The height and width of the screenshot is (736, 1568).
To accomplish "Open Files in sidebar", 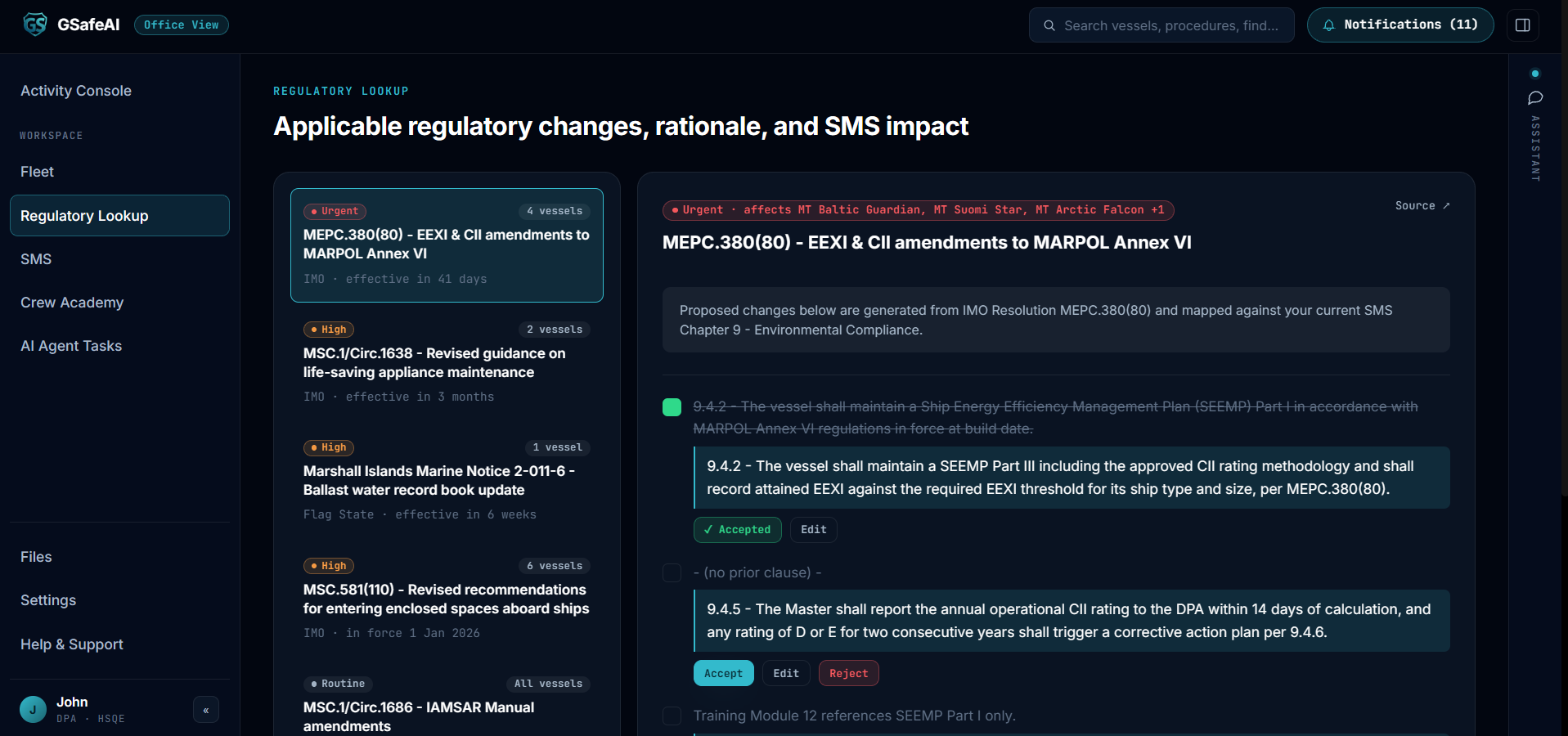I will [119, 557].
